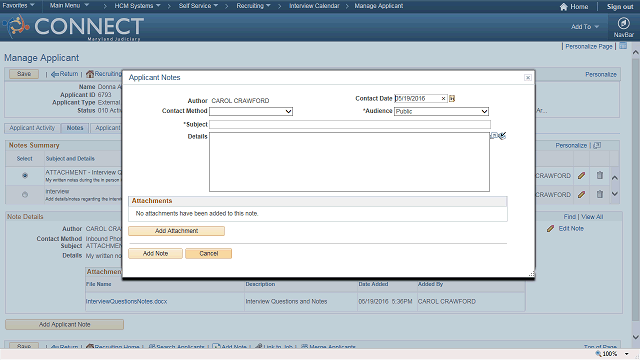This screenshot has width=640, height=360.
Task: Open Self Service breadcrumb dropdown
Action: 198,6
